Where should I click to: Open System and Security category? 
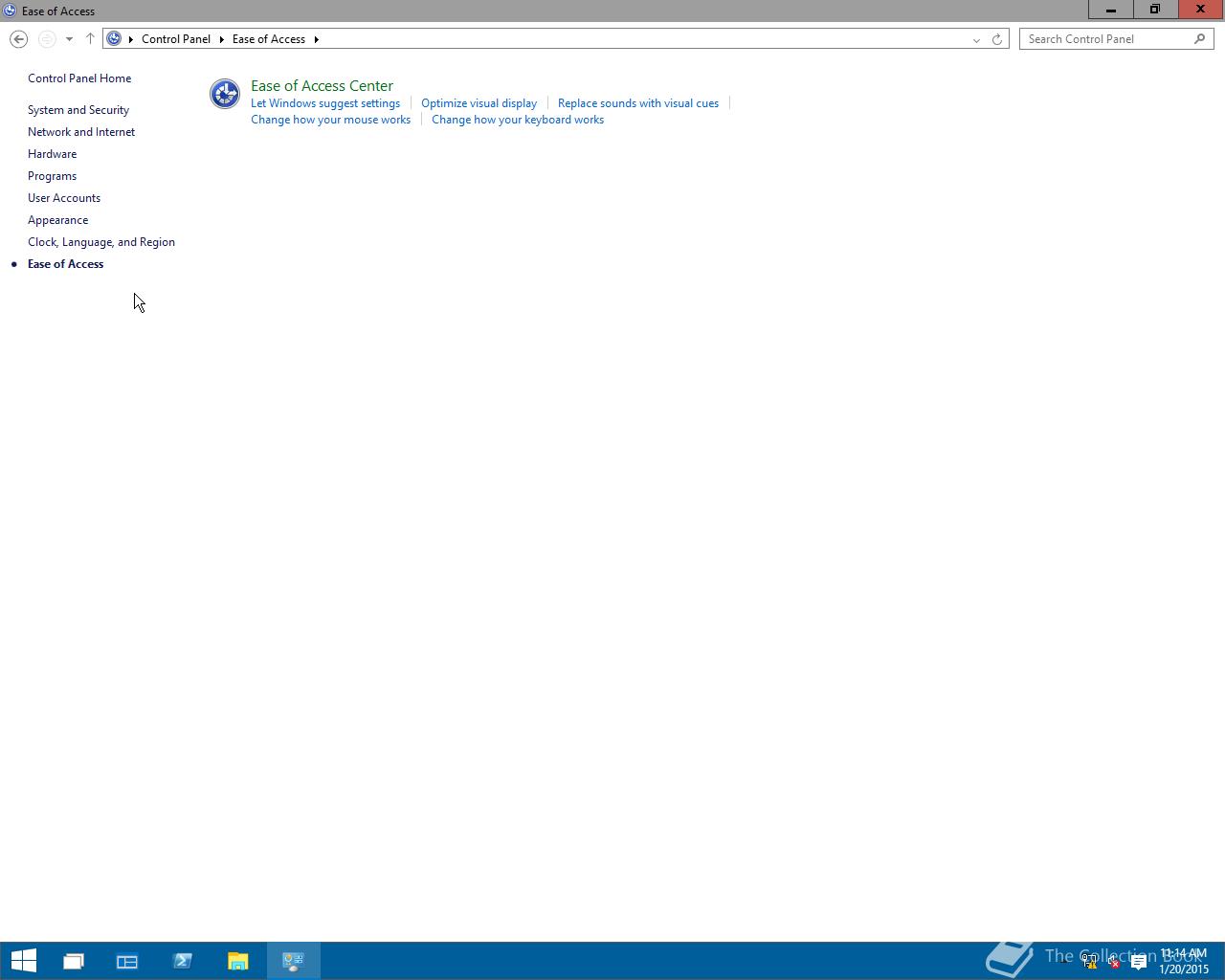[78, 110]
